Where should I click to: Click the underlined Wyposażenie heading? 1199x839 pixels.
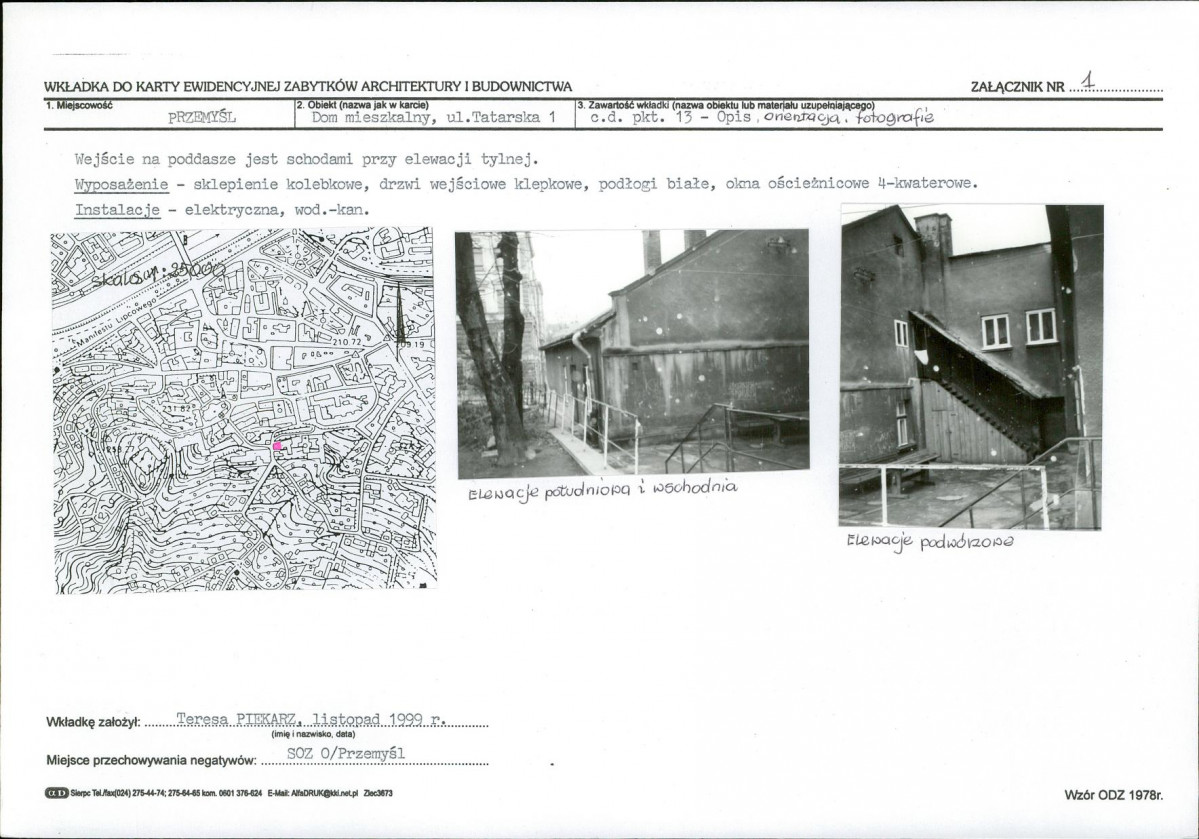click(x=114, y=184)
